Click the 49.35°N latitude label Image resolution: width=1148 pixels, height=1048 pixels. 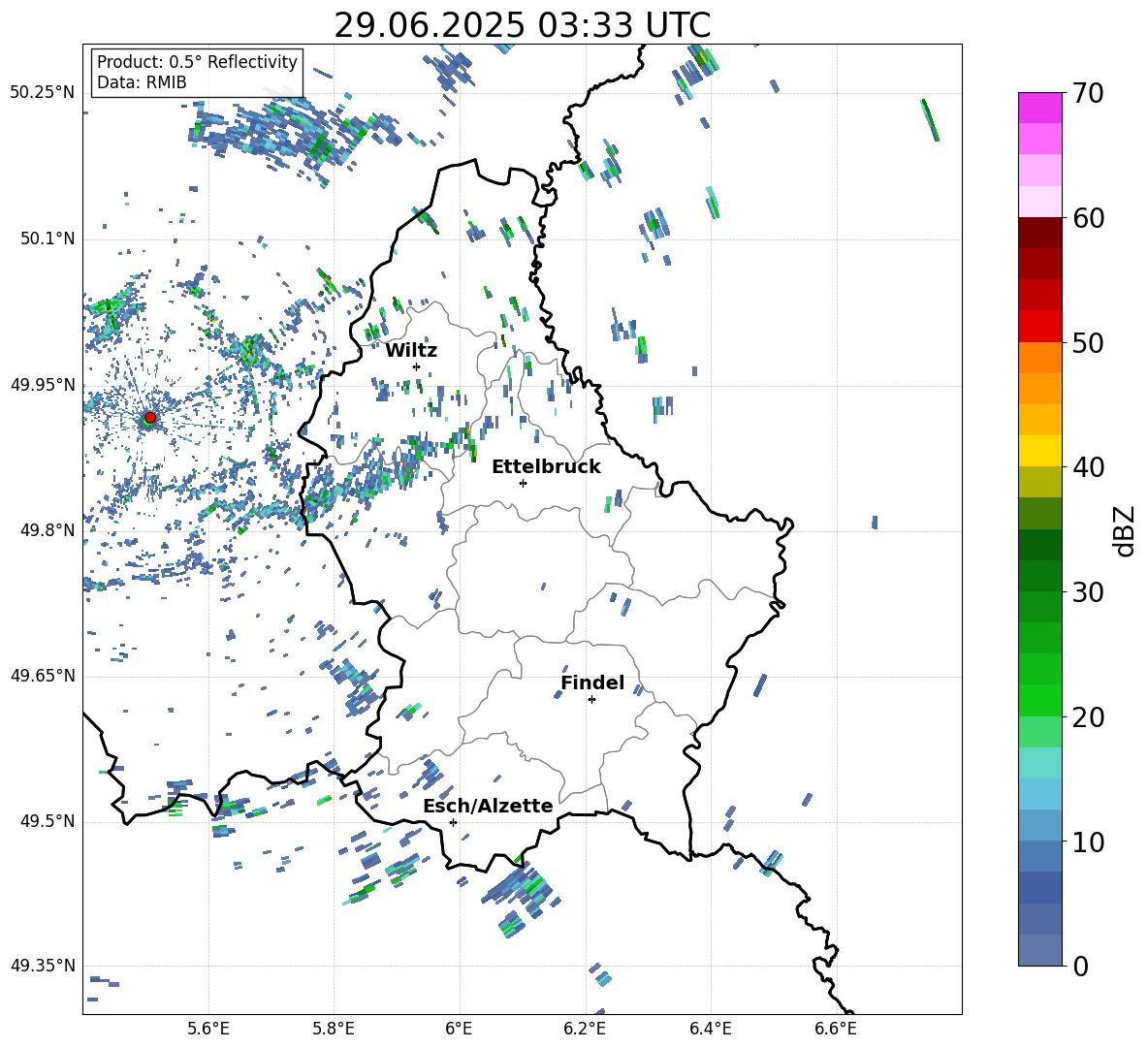click(43, 966)
